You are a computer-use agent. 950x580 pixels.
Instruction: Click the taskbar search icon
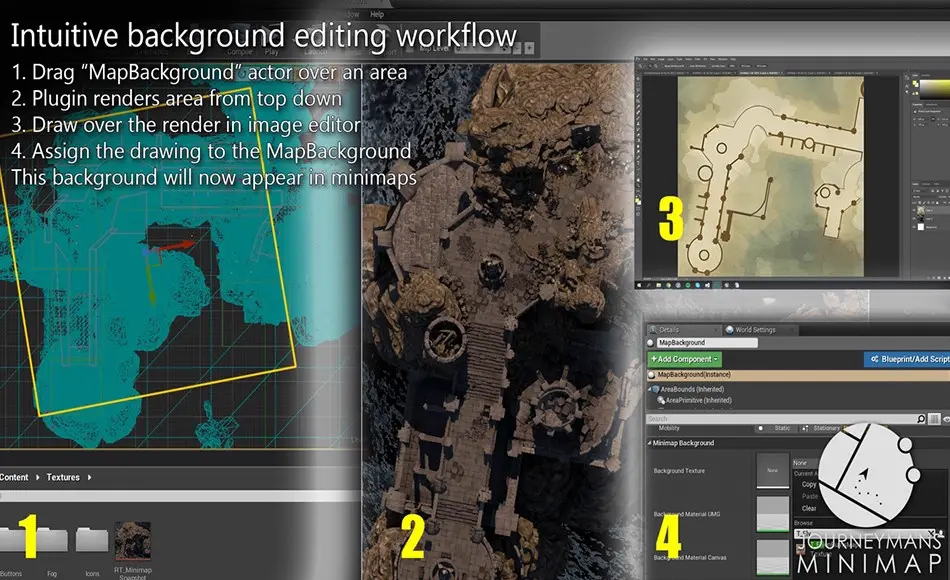tap(649, 285)
